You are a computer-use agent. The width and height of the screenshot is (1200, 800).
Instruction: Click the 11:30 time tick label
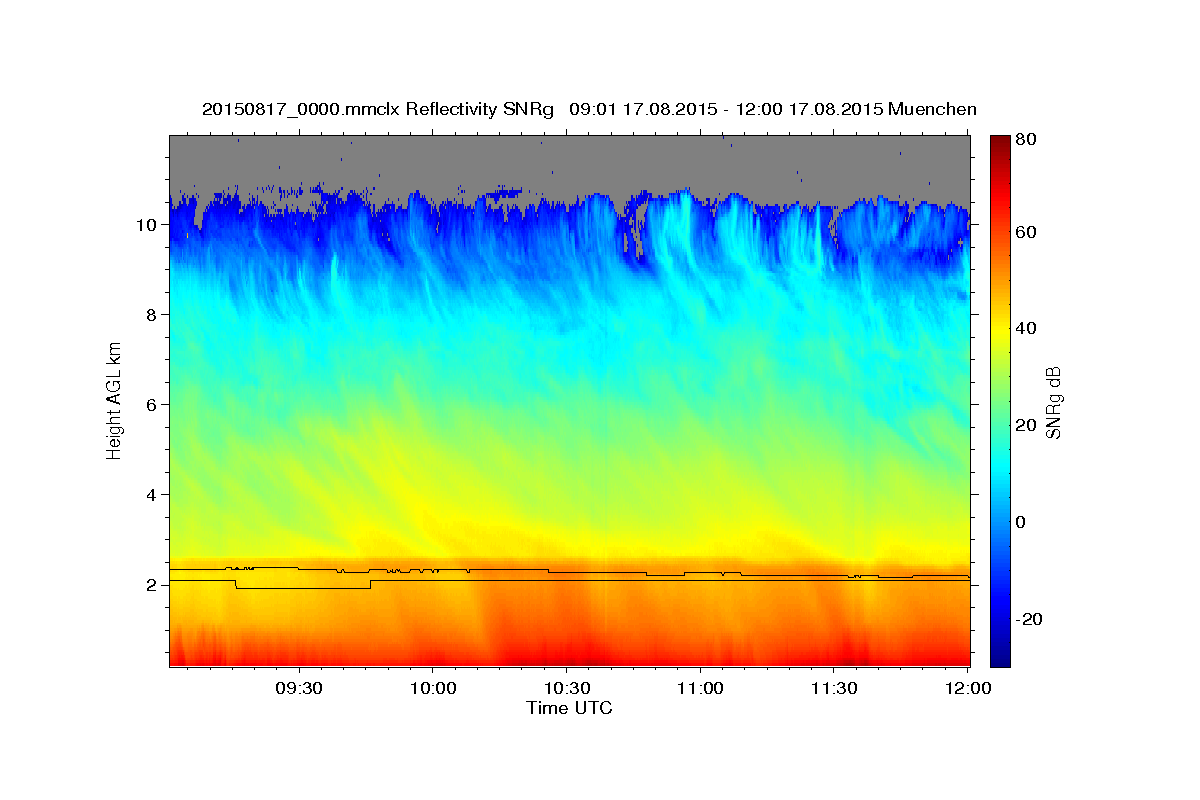coord(833,689)
